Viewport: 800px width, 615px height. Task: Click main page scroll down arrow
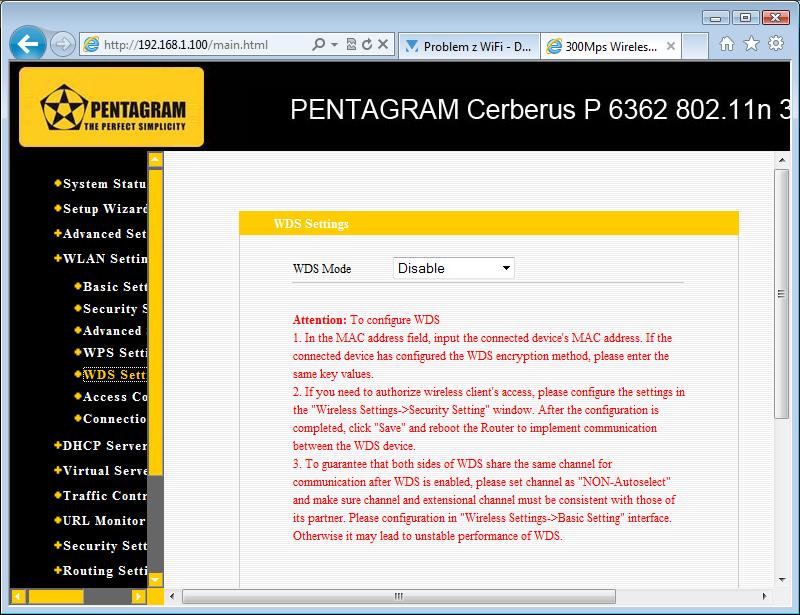[x=782, y=580]
